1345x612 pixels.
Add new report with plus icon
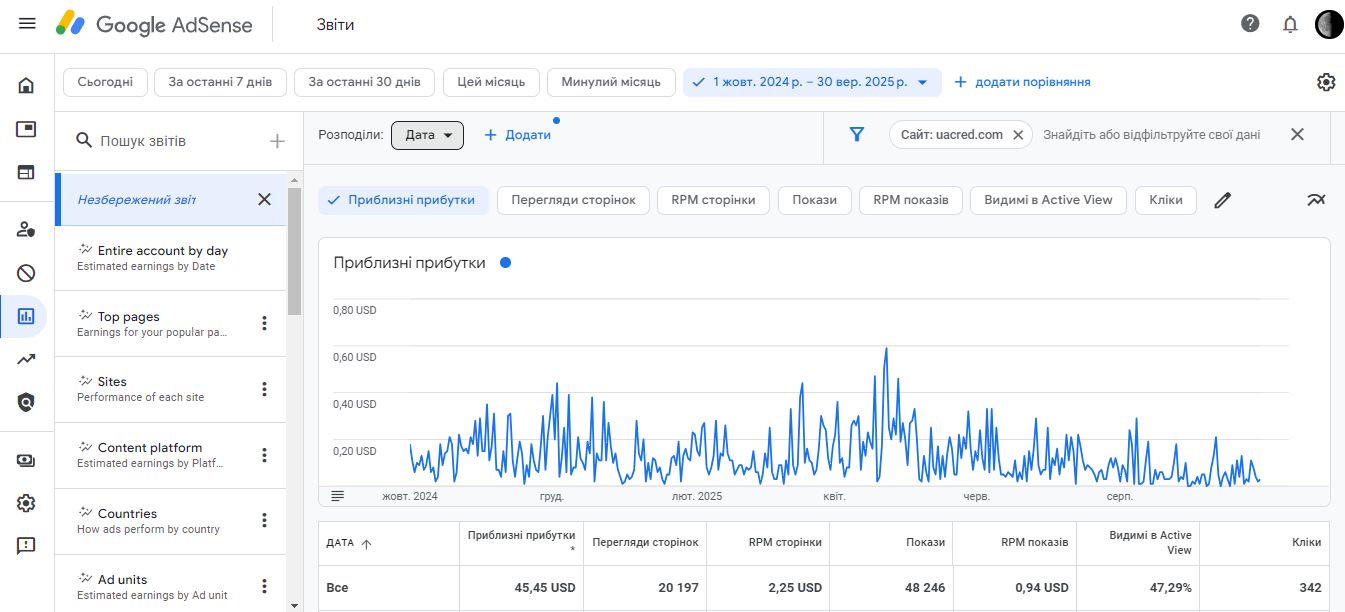277,141
